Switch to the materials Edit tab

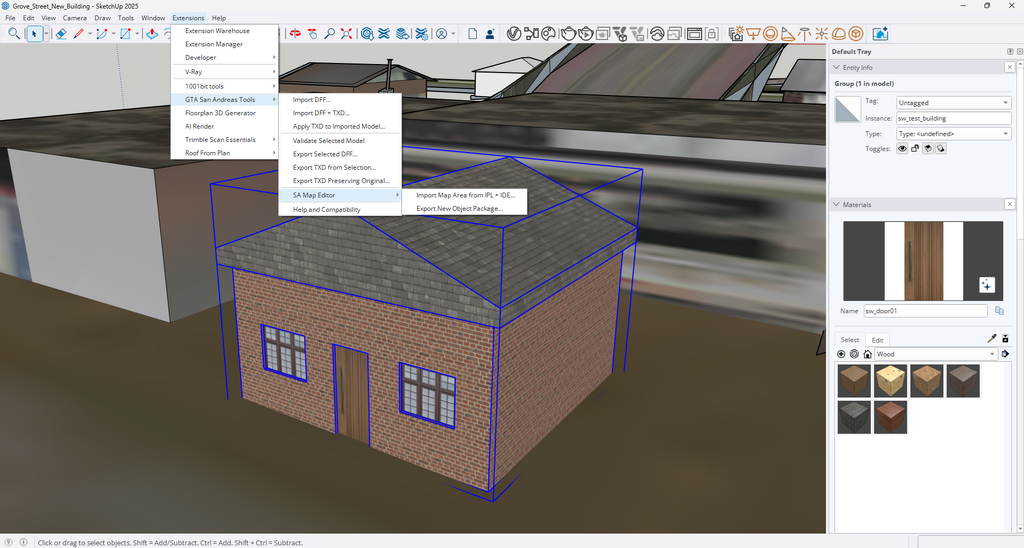pyautogui.click(x=877, y=340)
